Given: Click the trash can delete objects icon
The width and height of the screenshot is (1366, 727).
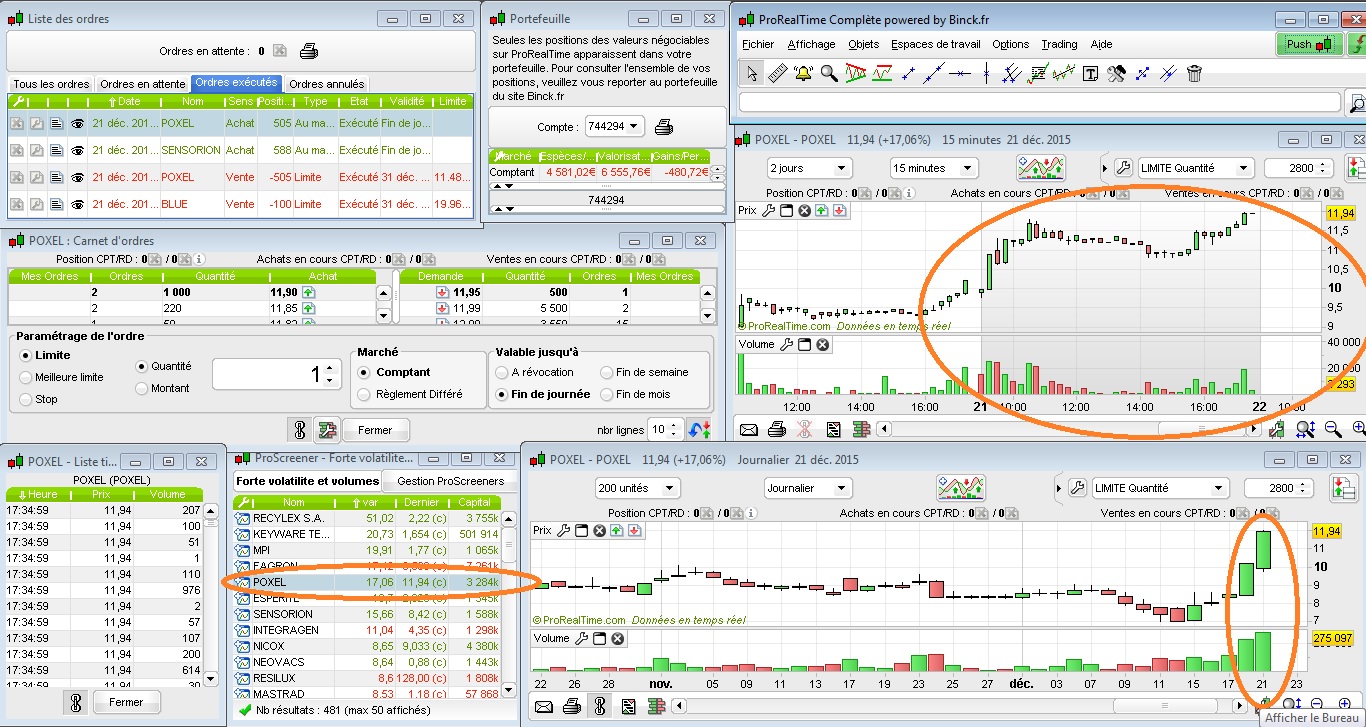Looking at the screenshot, I should point(1194,73).
